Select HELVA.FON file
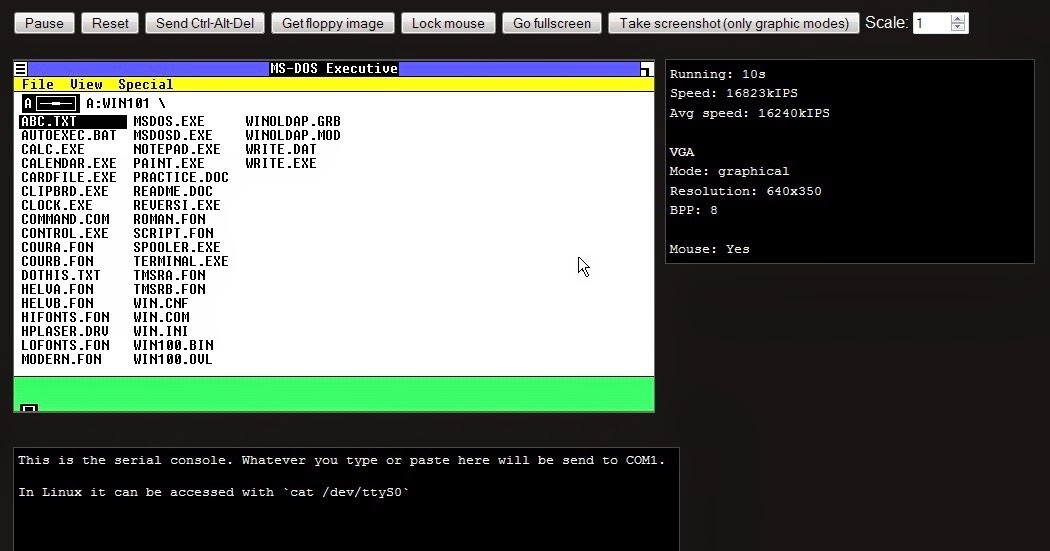 [57, 290]
